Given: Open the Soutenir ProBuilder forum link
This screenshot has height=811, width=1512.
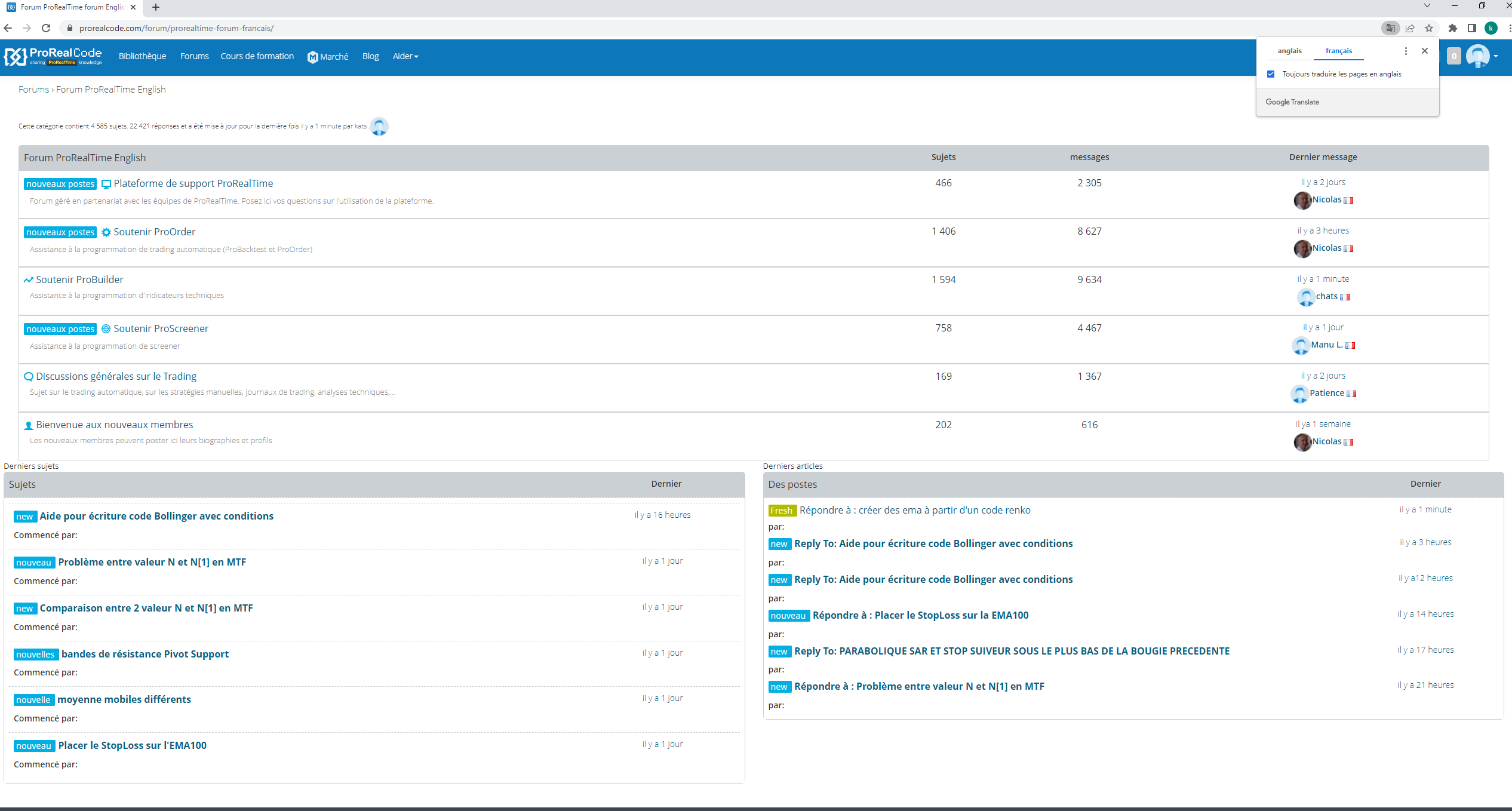Looking at the screenshot, I should (x=79, y=279).
